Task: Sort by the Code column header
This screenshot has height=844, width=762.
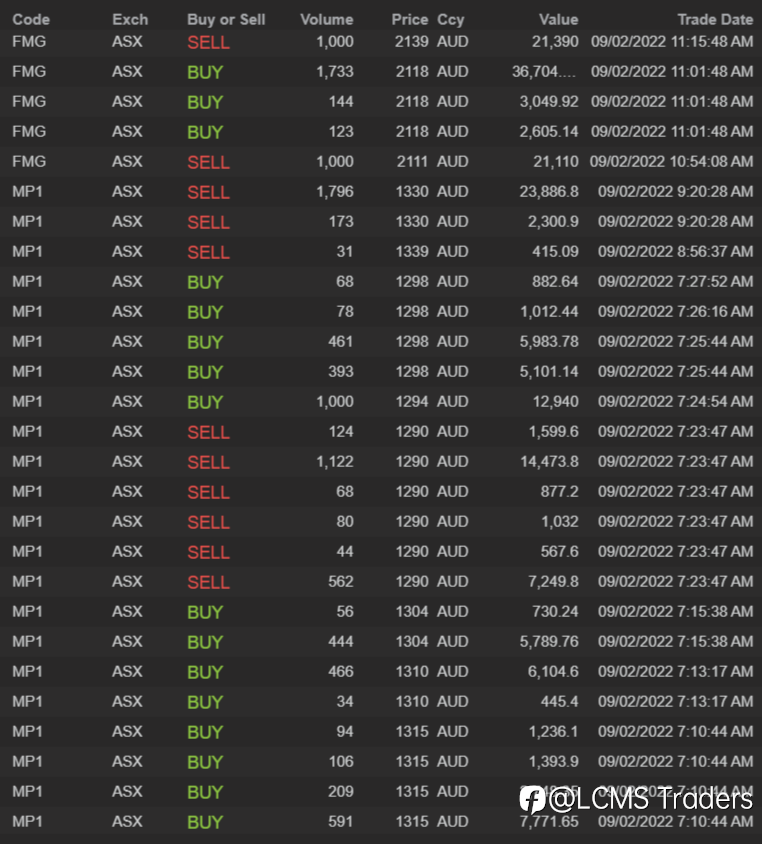Action: pos(31,19)
